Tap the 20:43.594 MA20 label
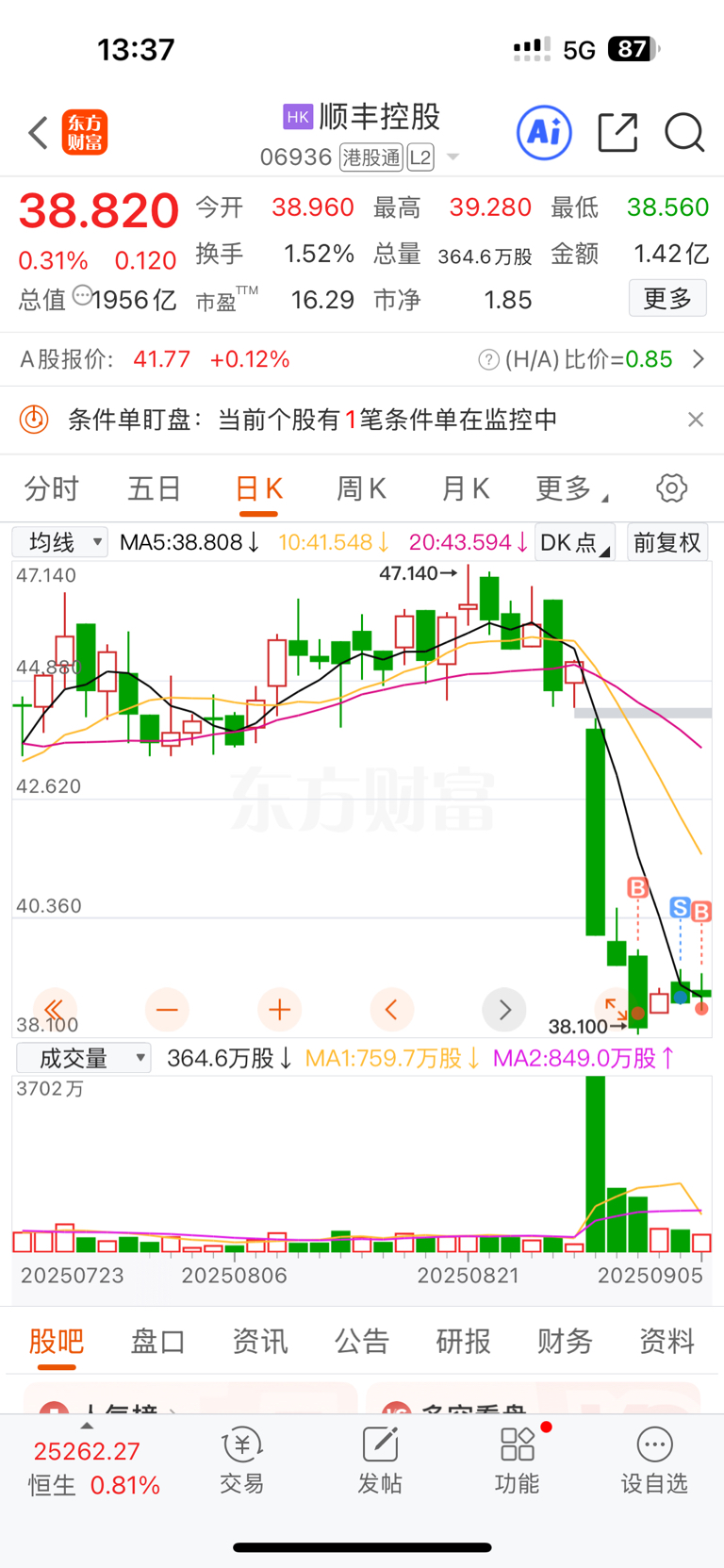This screenshot has height=1568, width=724. (x=468, y=542)
